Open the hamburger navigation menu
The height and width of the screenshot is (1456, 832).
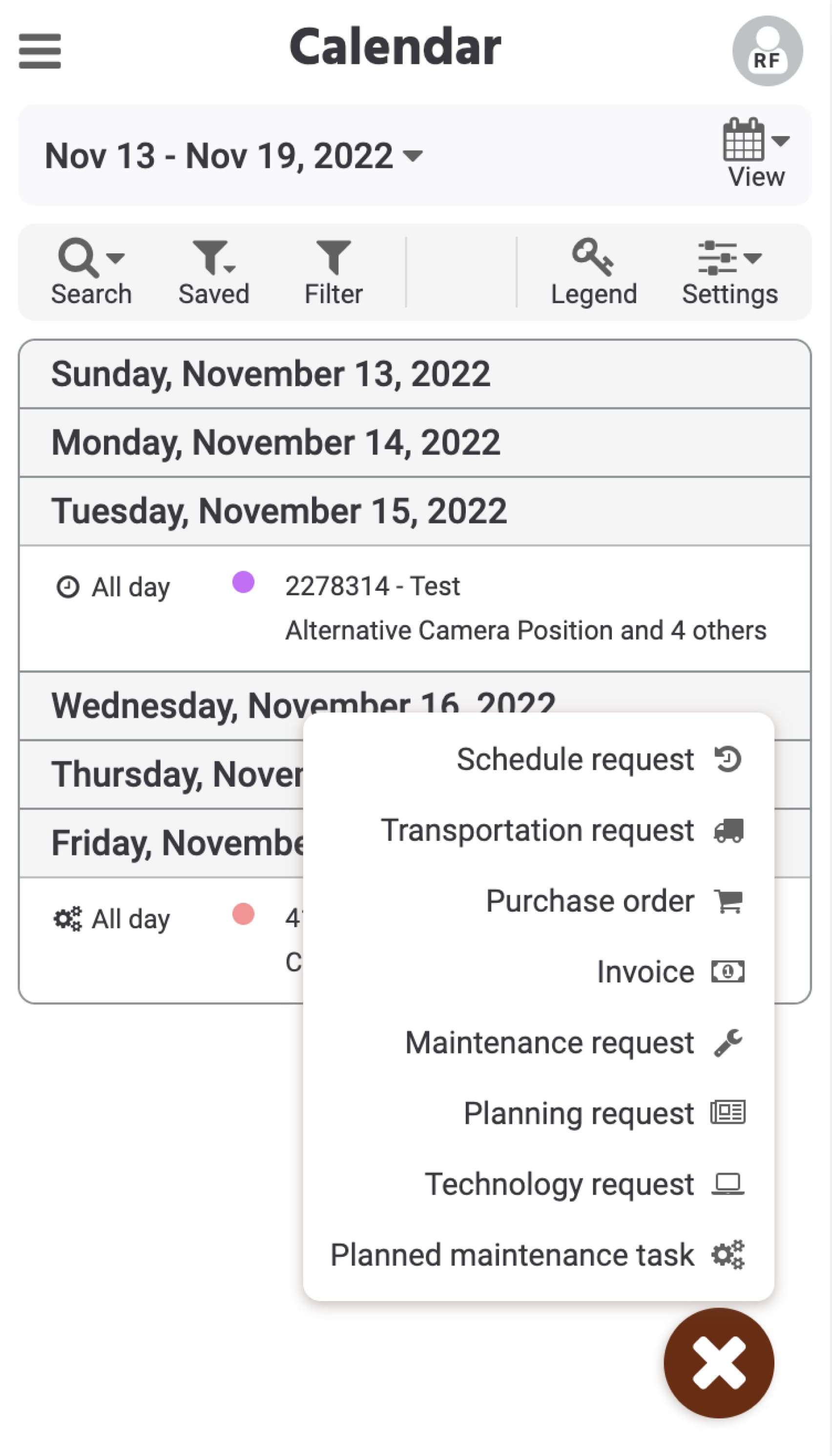click(40, 51)
